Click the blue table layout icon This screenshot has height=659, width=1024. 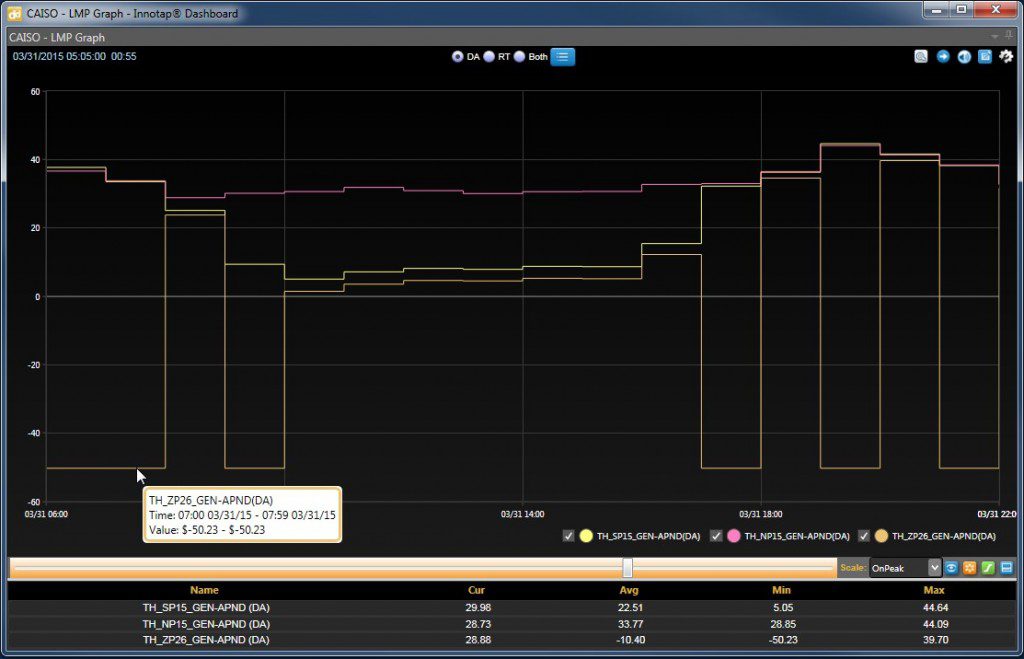point(1006,568)
